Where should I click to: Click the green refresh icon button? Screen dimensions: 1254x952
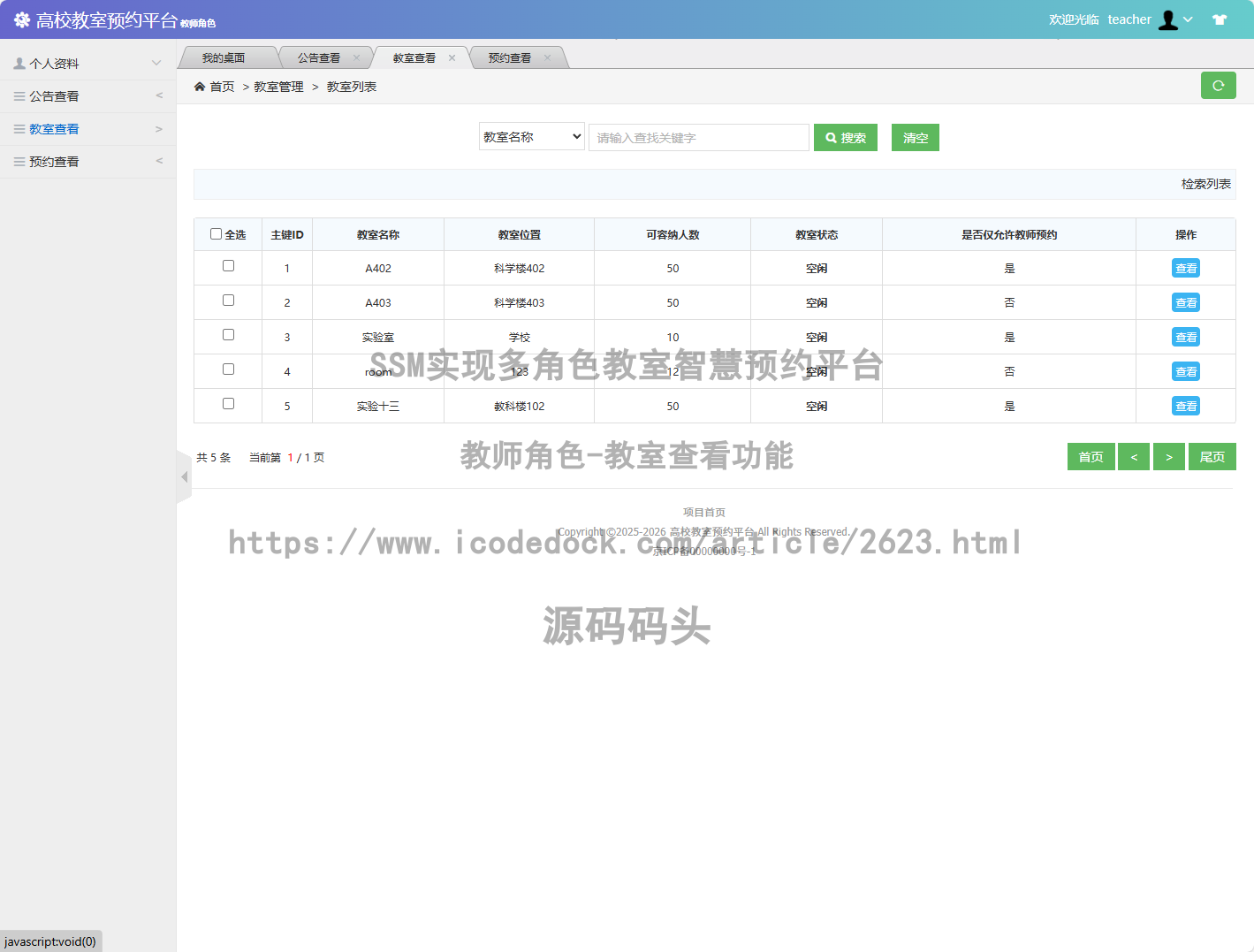pyautogui.click(x=1218, y=86)
